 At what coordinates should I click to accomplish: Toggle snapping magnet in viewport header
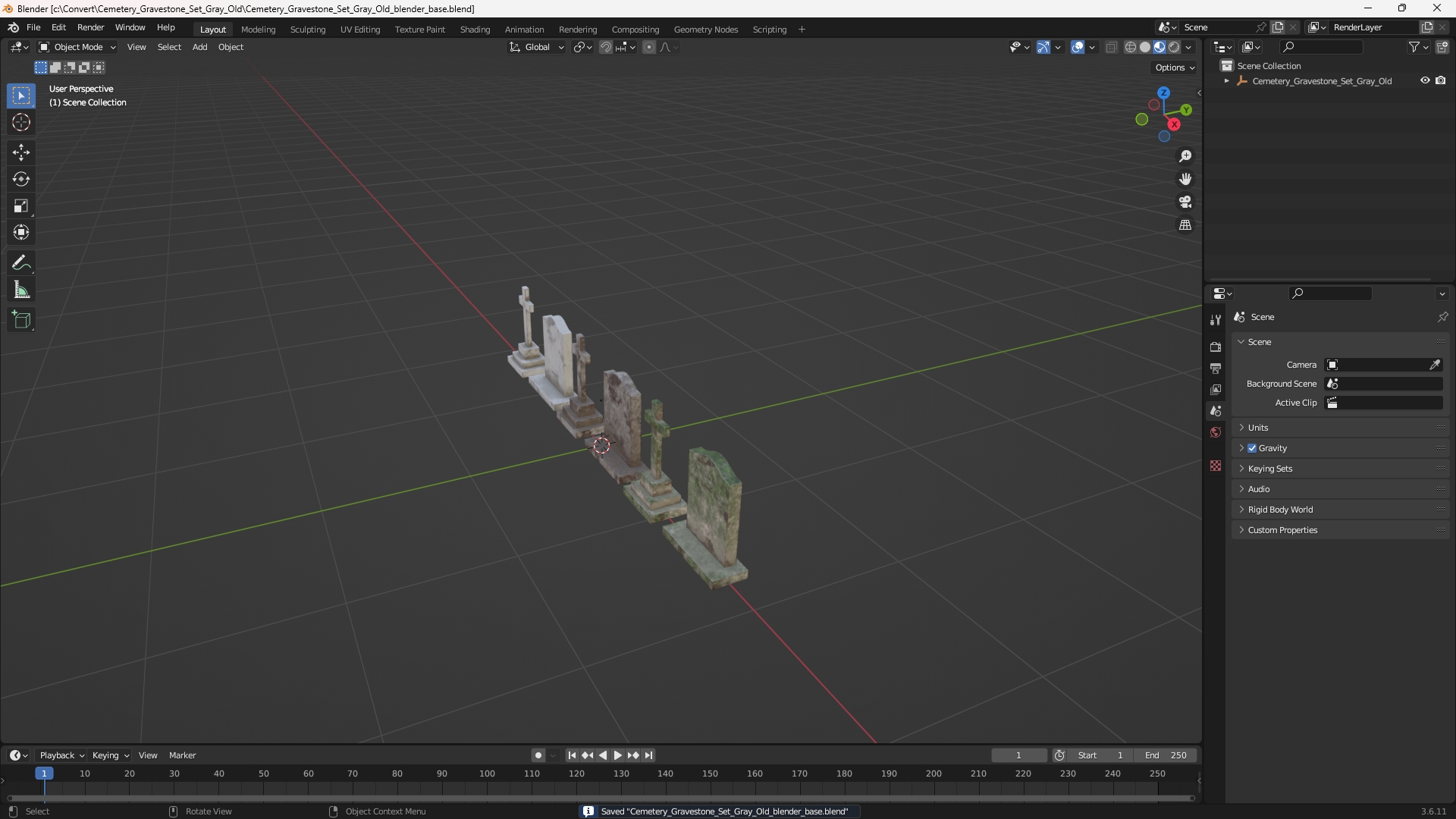pos(606,47)
